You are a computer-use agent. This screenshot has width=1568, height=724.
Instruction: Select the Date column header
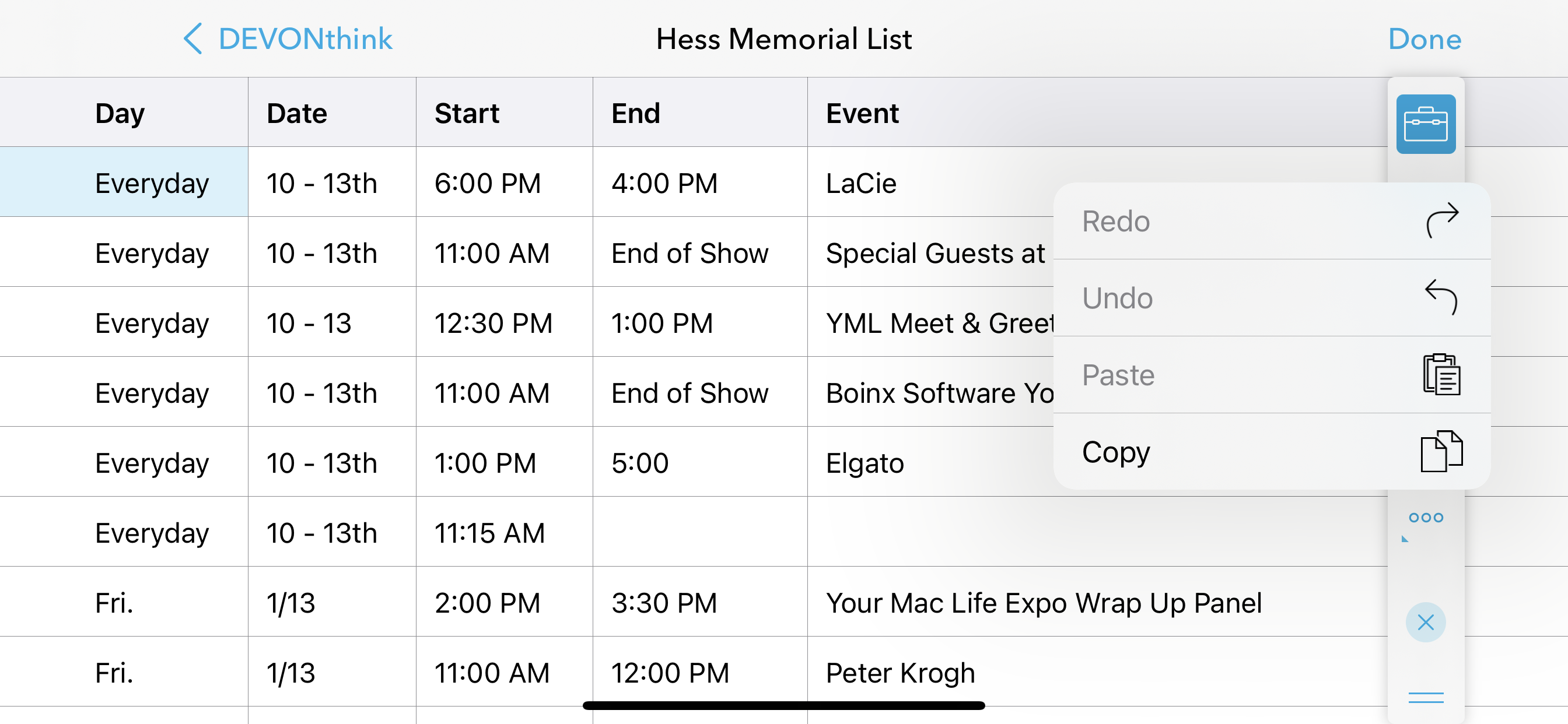tap(332, 112)
